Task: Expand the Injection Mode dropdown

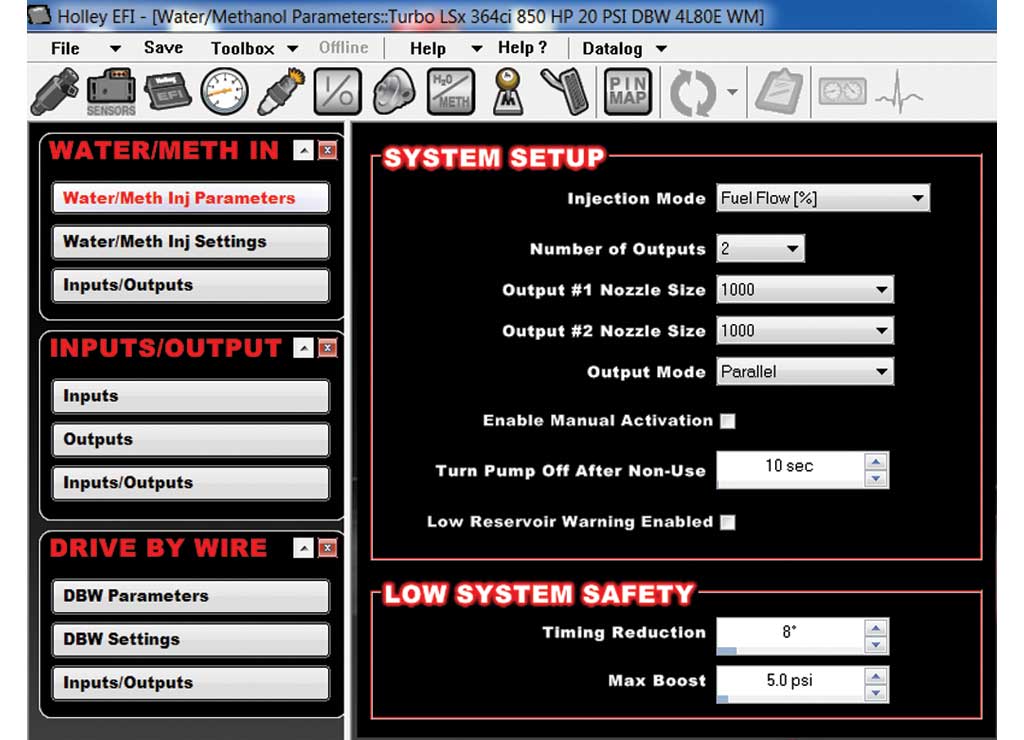Action: click(x=823, y=198)
